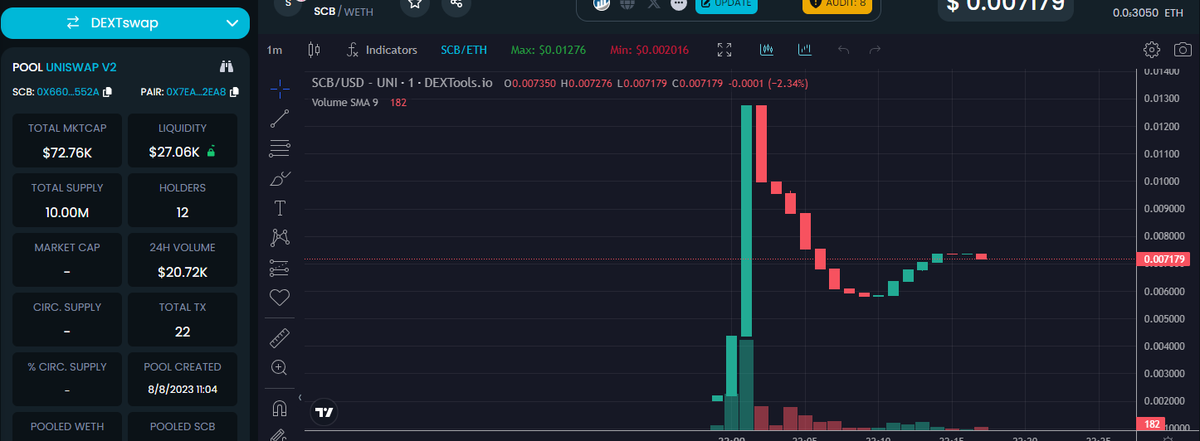Click the Total TX 22 card

click(x=183, y=319)
